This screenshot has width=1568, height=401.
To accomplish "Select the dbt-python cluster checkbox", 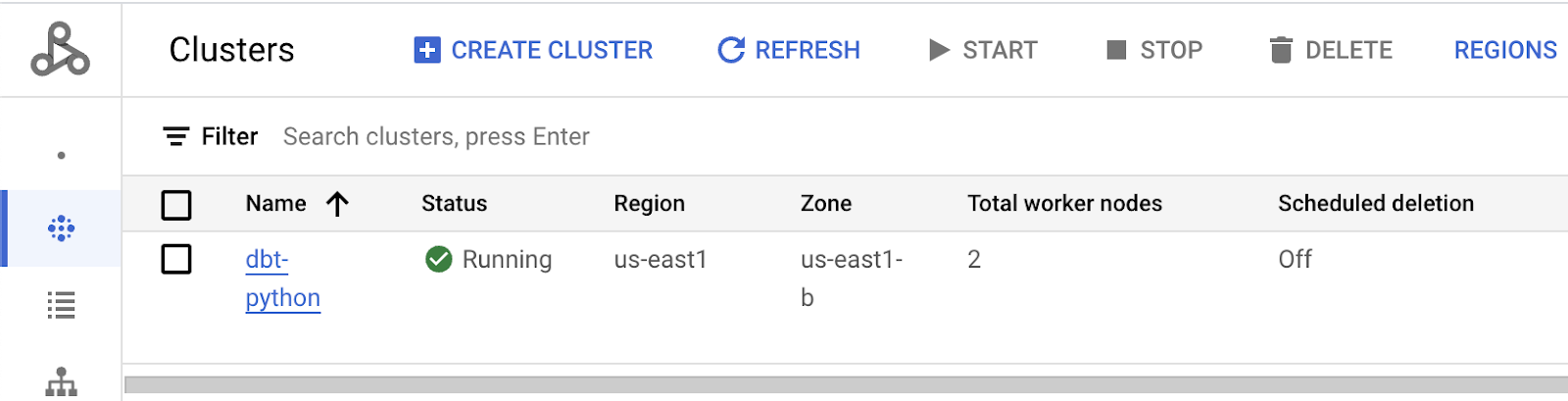I will tap(176, 260).
